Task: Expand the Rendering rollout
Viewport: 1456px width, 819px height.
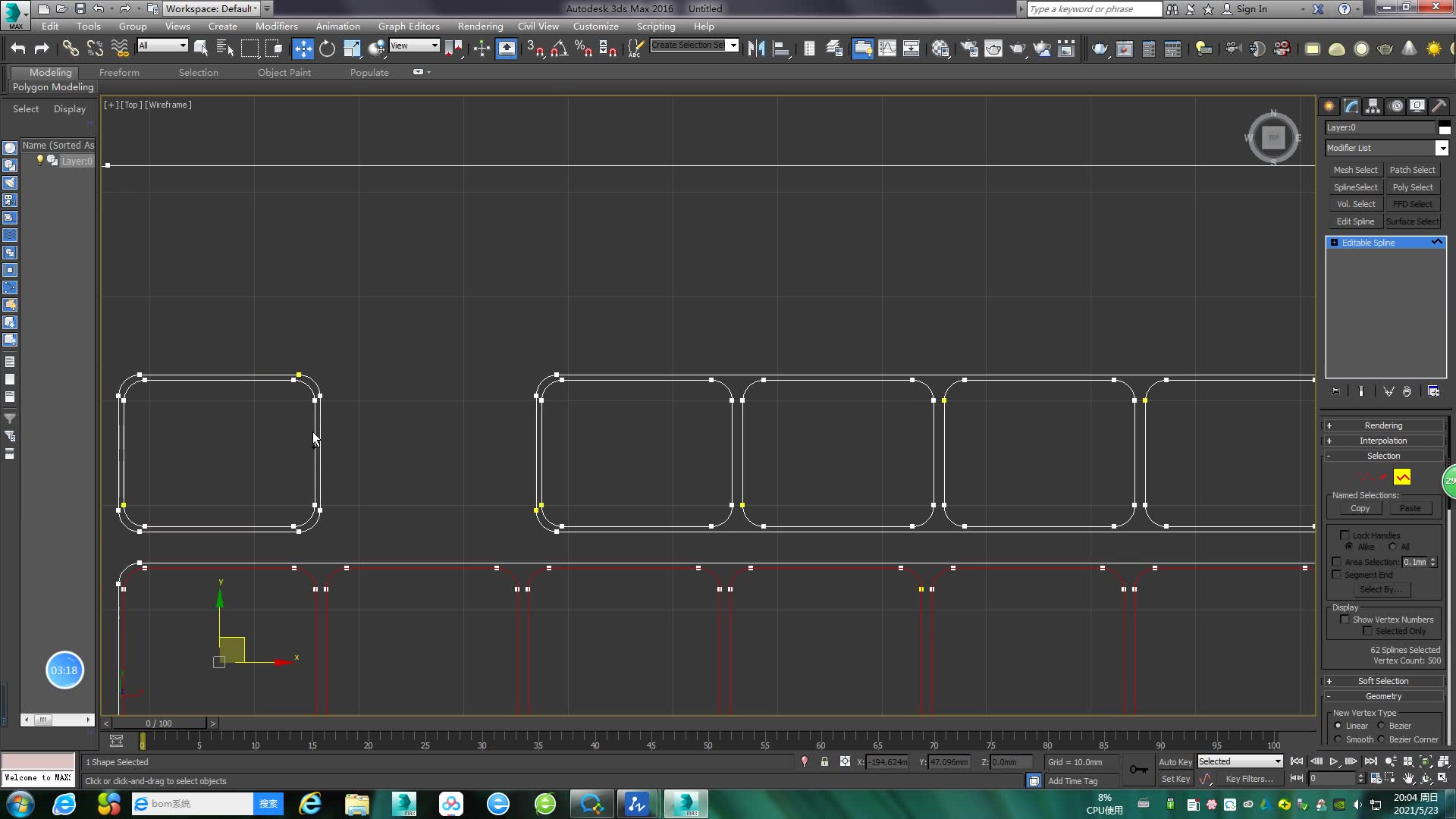Action: tap(1383, 425)
